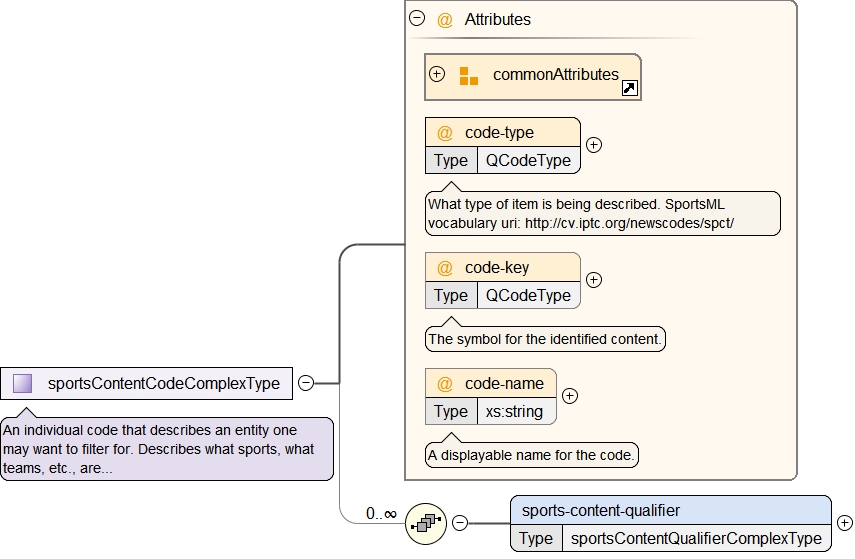Collapse the sequence compositor branch

tap(460, 523)
